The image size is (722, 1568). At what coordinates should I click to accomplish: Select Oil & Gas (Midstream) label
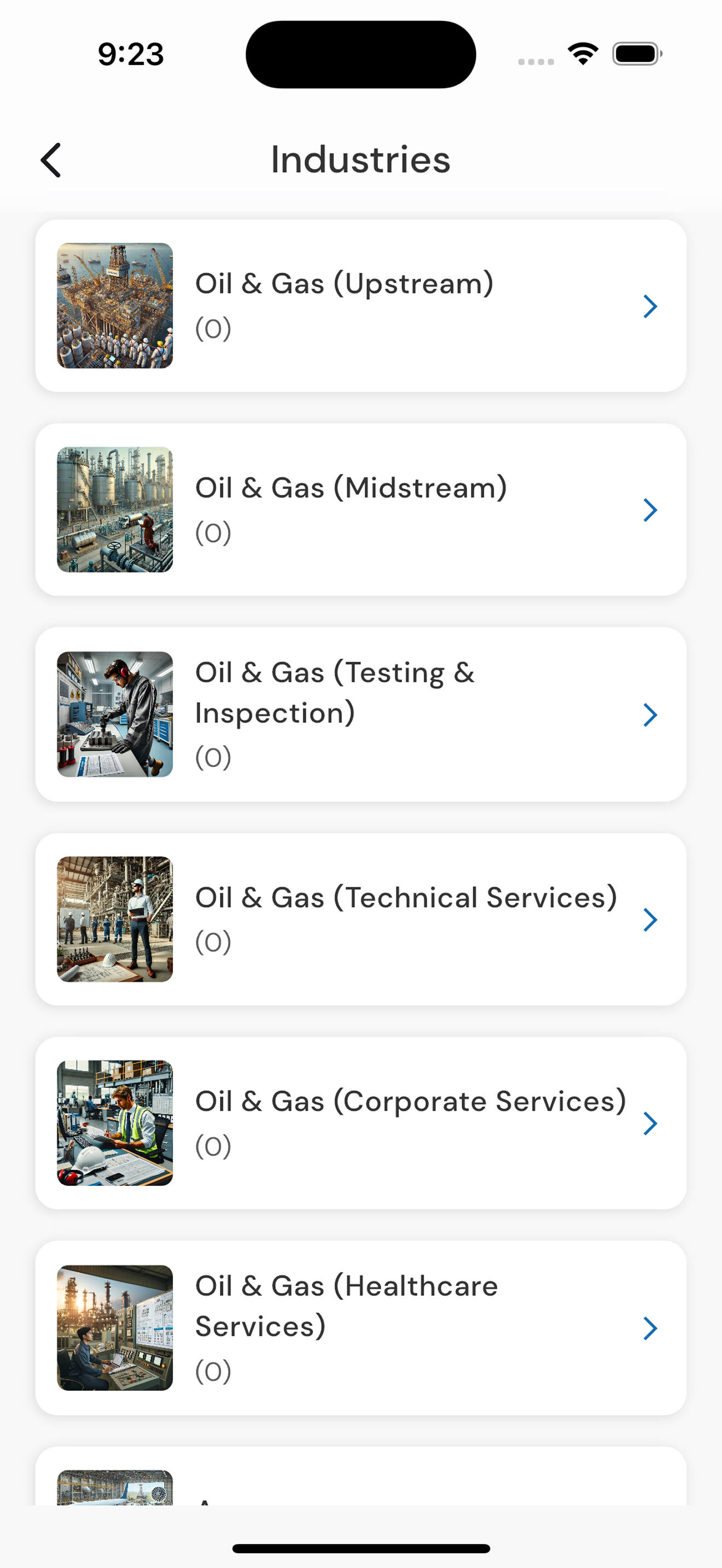pyautogui.click(x=351, y=488)
